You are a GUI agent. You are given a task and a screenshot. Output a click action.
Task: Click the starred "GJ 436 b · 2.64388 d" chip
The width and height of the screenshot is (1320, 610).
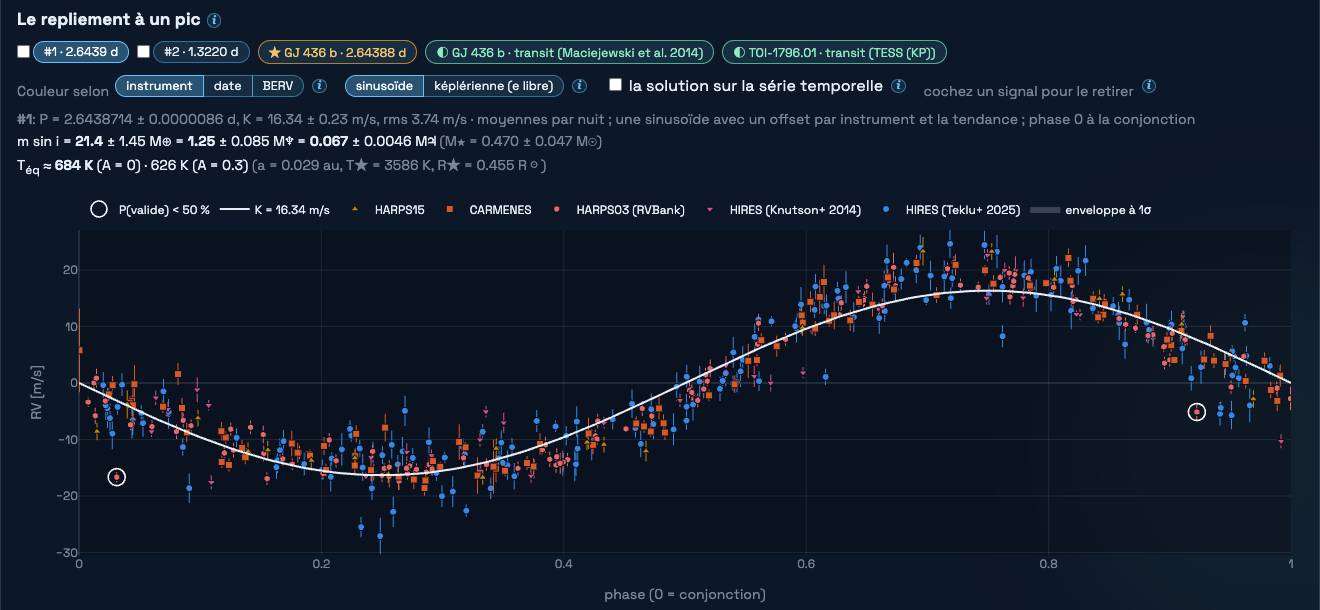(337, 52)
